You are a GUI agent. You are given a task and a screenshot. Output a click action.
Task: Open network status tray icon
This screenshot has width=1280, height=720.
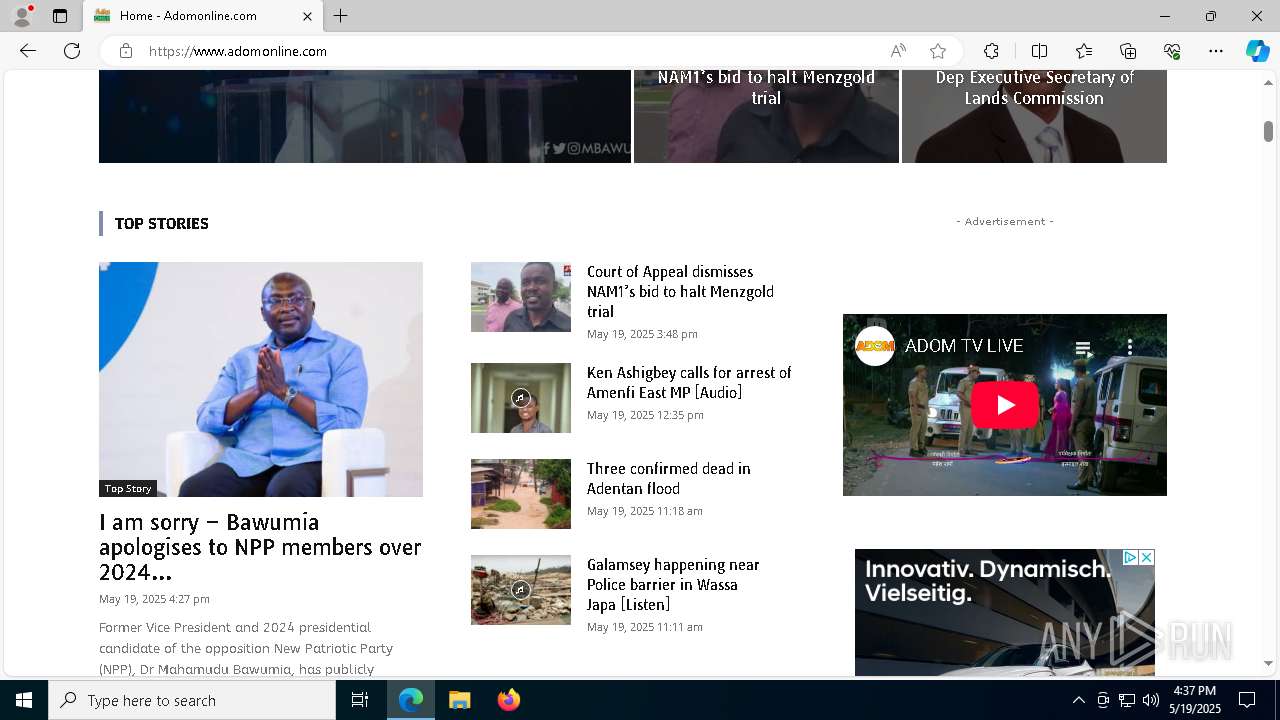click(1127, 700)
